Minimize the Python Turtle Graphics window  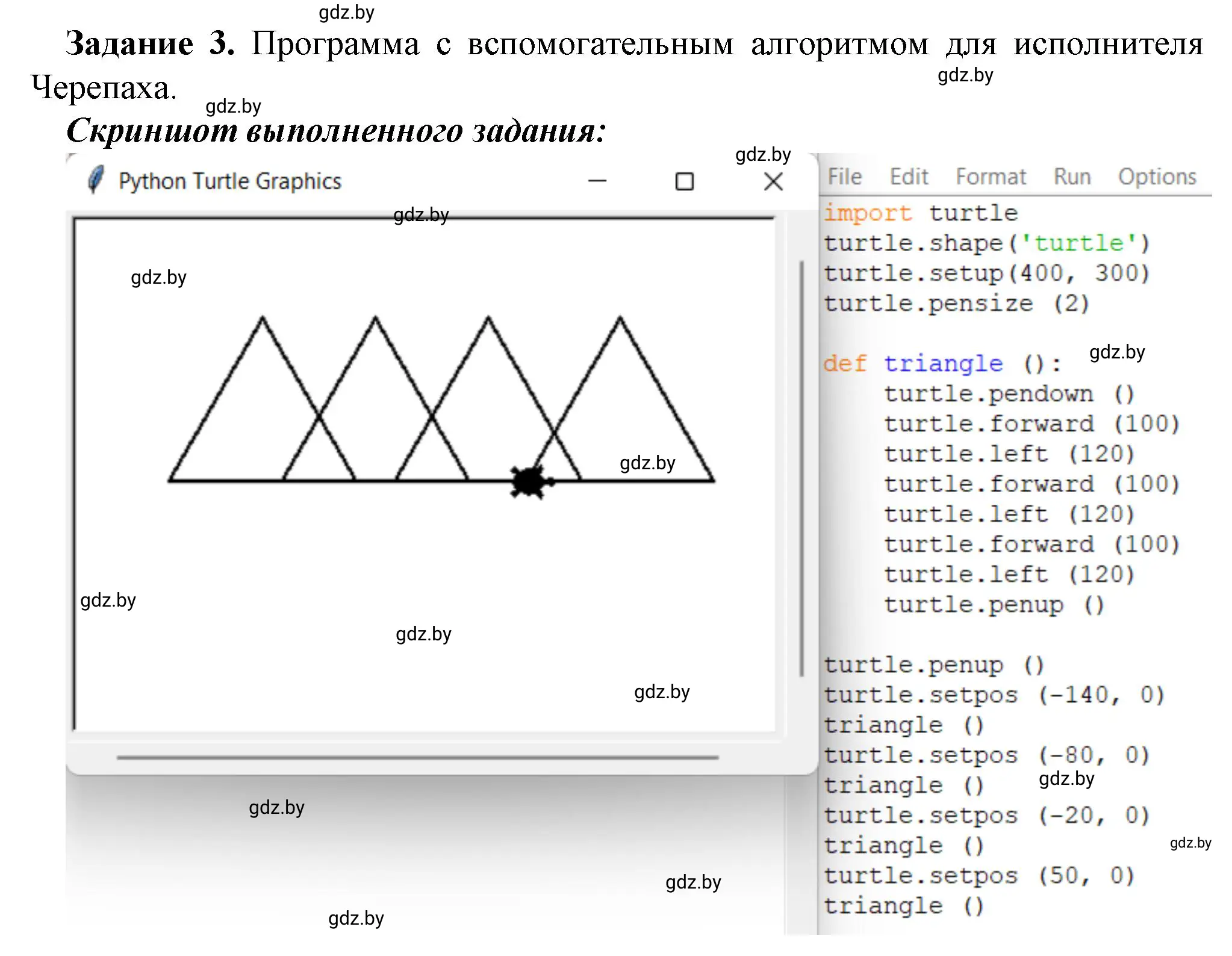click(x=597, y=181)
